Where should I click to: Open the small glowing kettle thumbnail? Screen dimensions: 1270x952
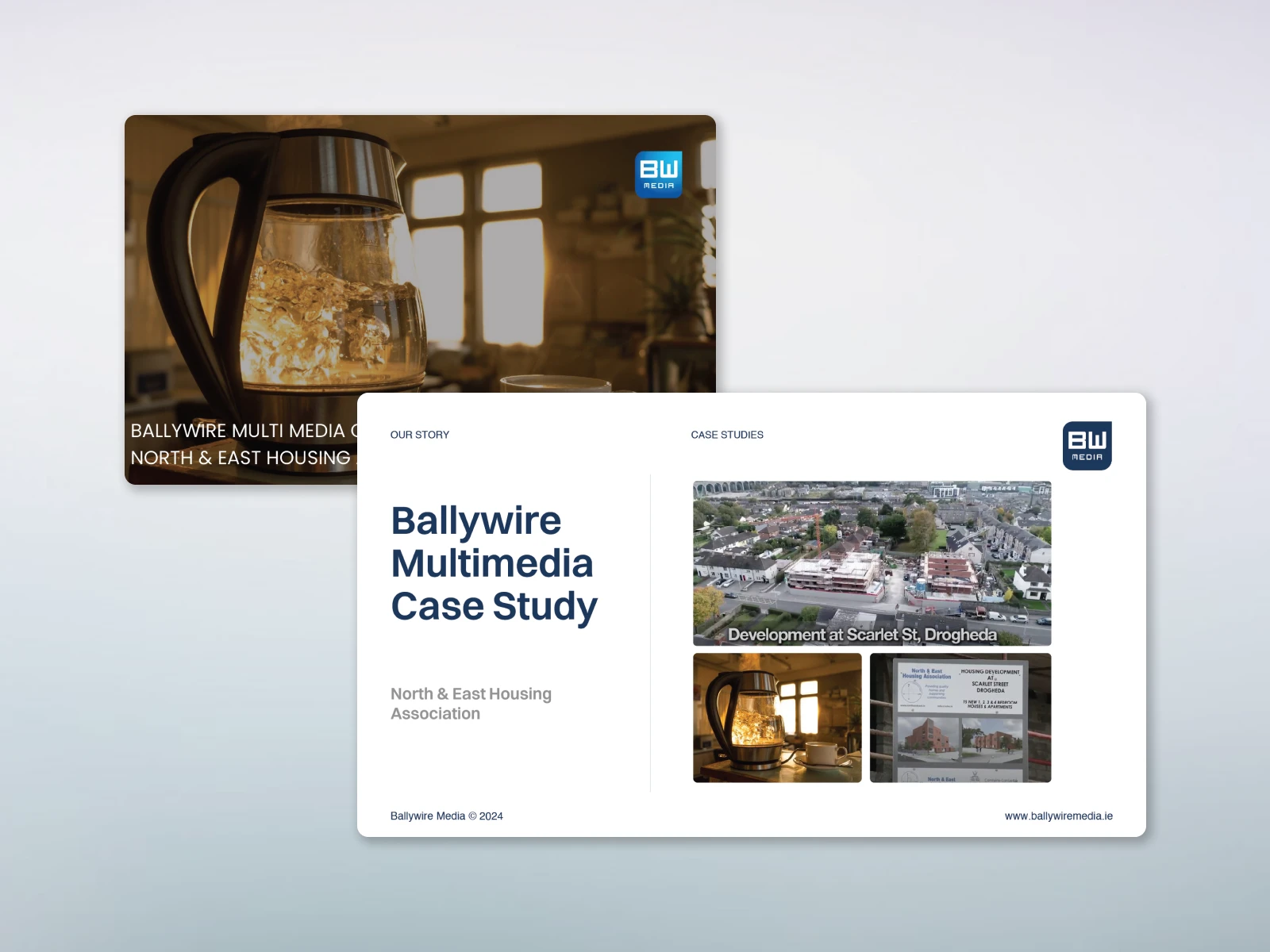tap(777, 718)
